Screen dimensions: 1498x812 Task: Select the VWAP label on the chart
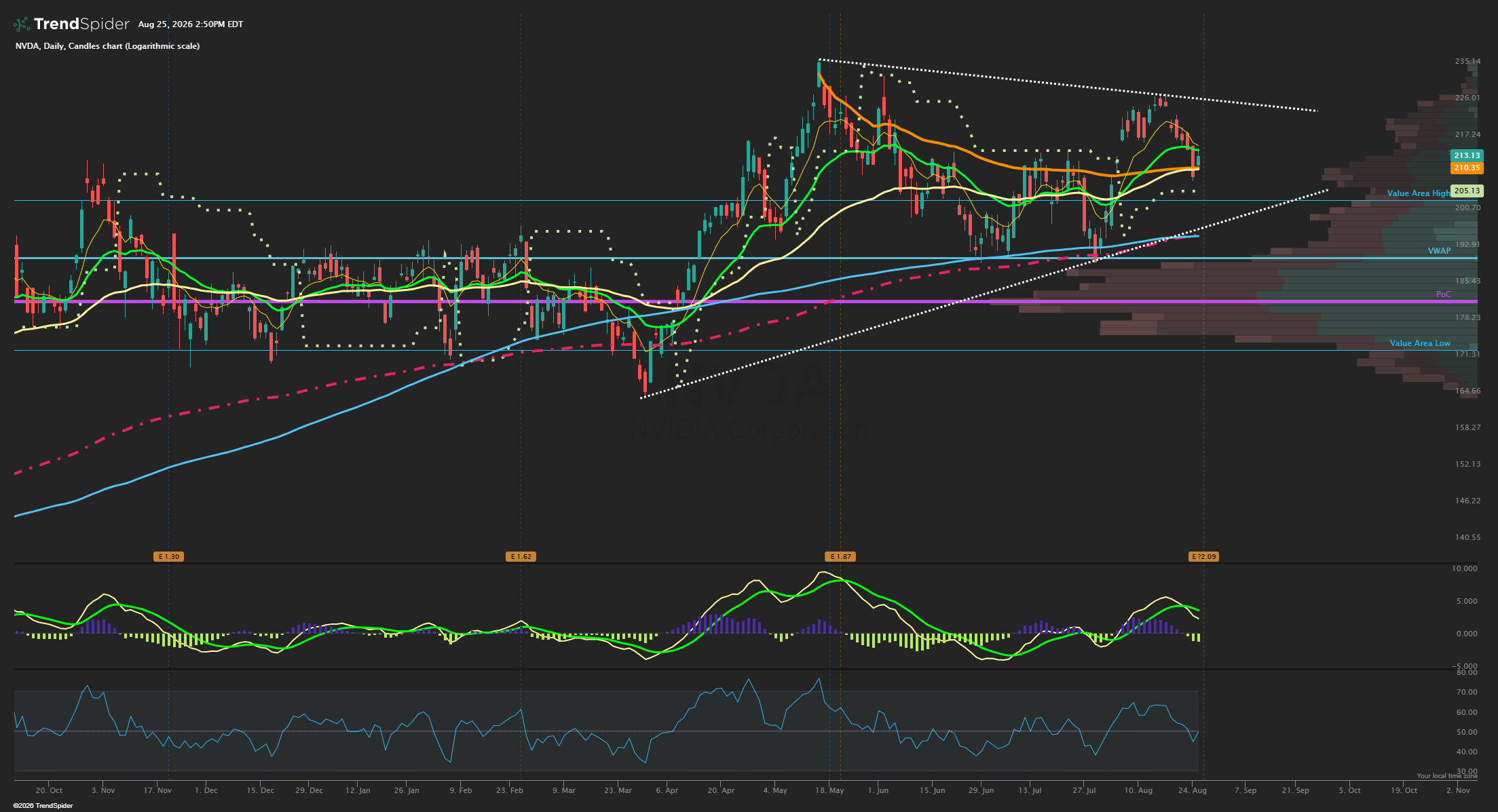pyautogui.click(x=1439, y=251)
